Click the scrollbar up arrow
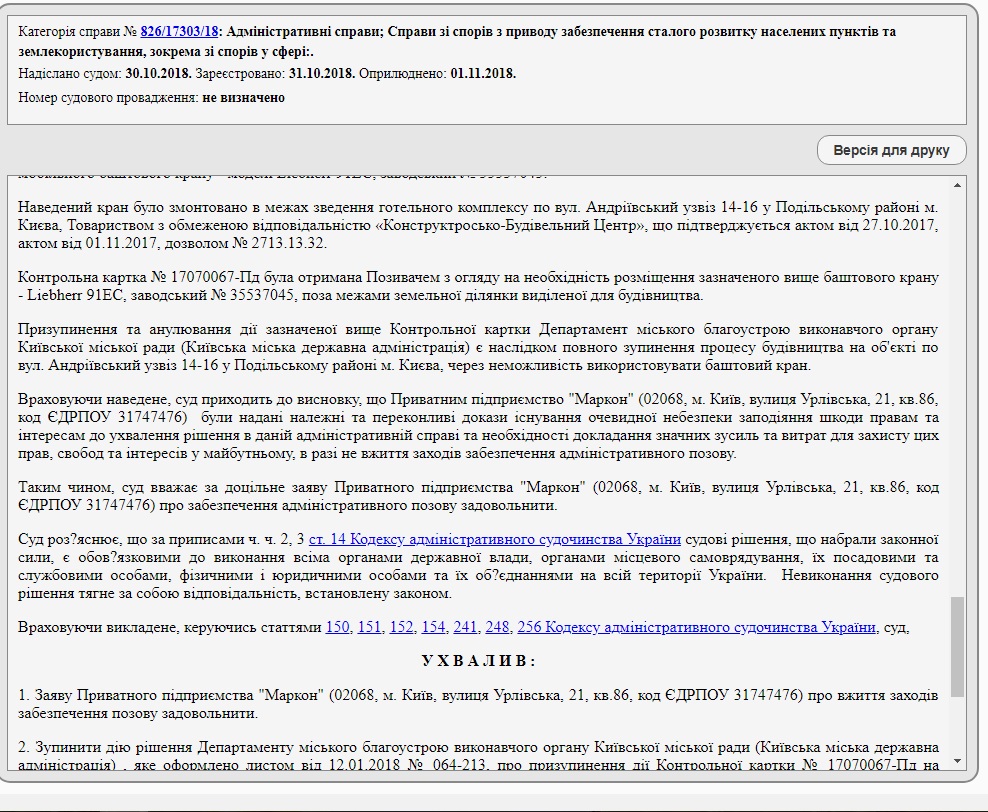Screen dimensions: 988x812 pos(957,185)
